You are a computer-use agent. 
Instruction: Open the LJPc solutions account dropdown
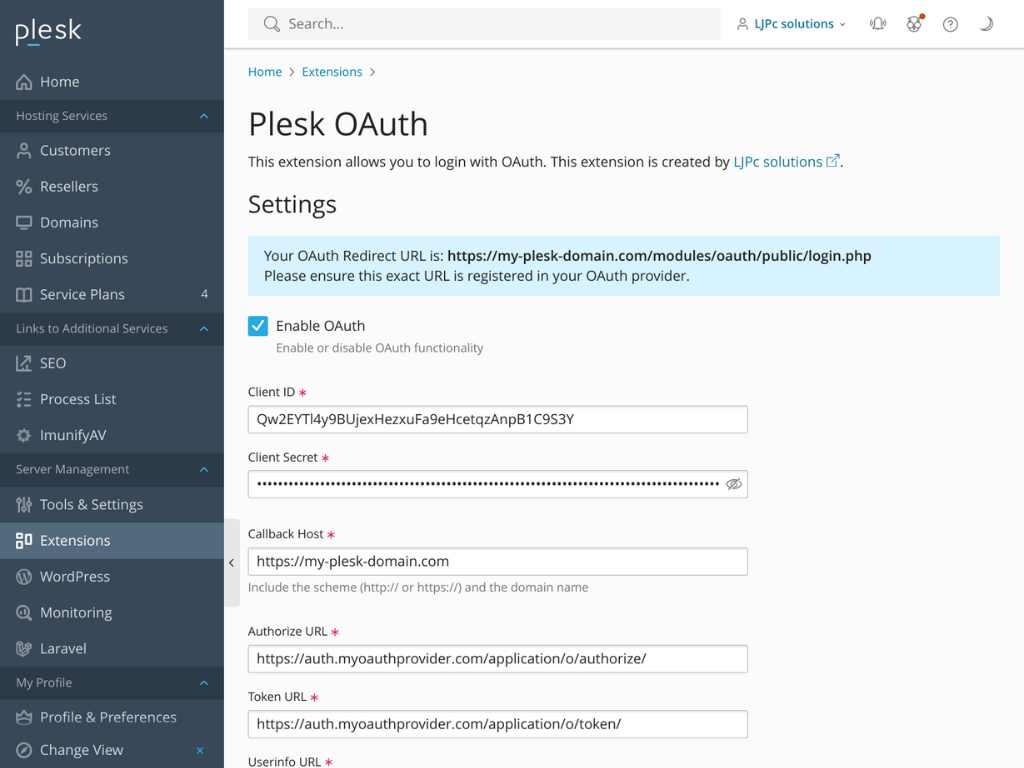(790, 23)
